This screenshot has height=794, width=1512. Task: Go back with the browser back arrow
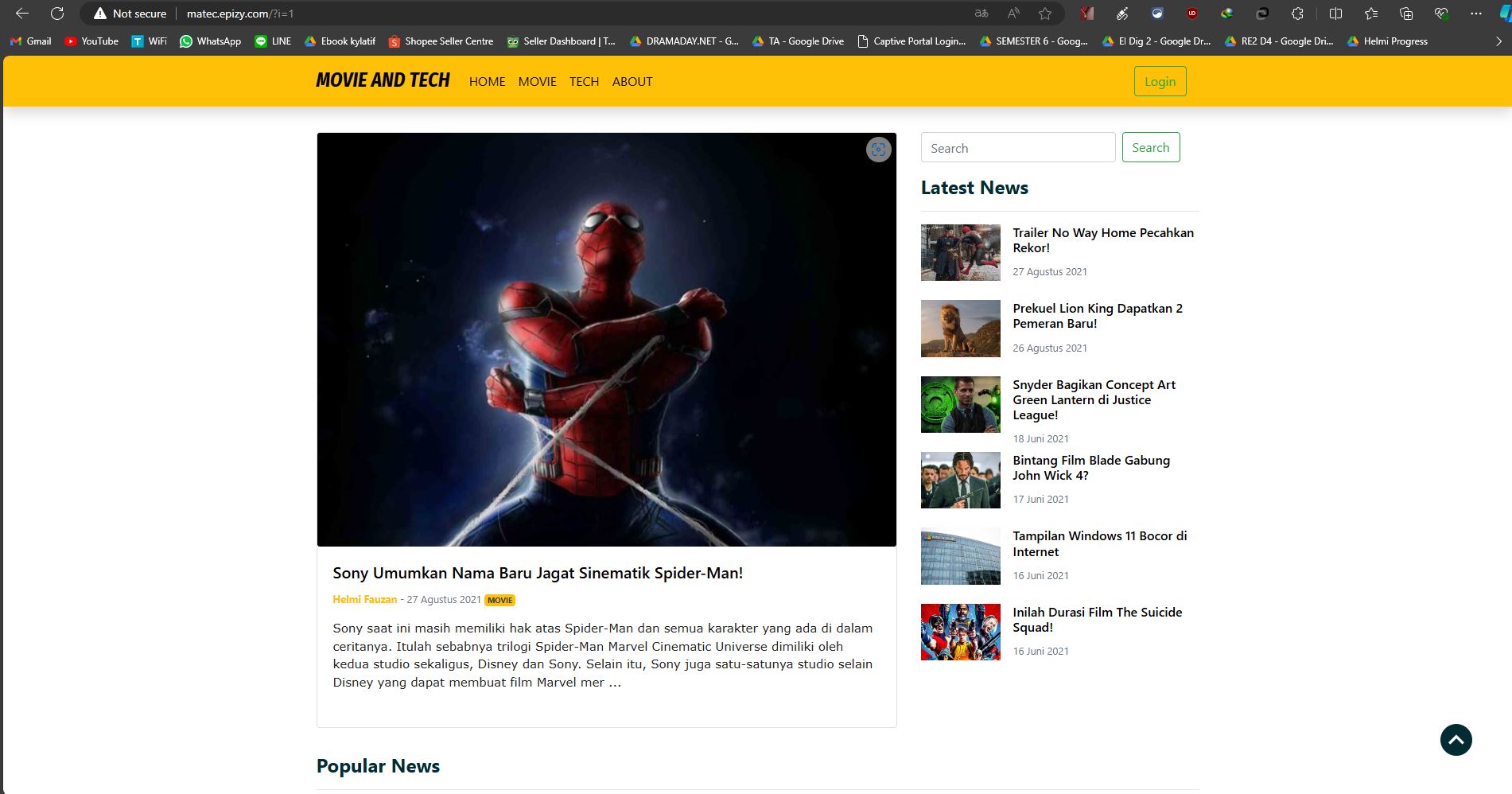tap(22, 14)
